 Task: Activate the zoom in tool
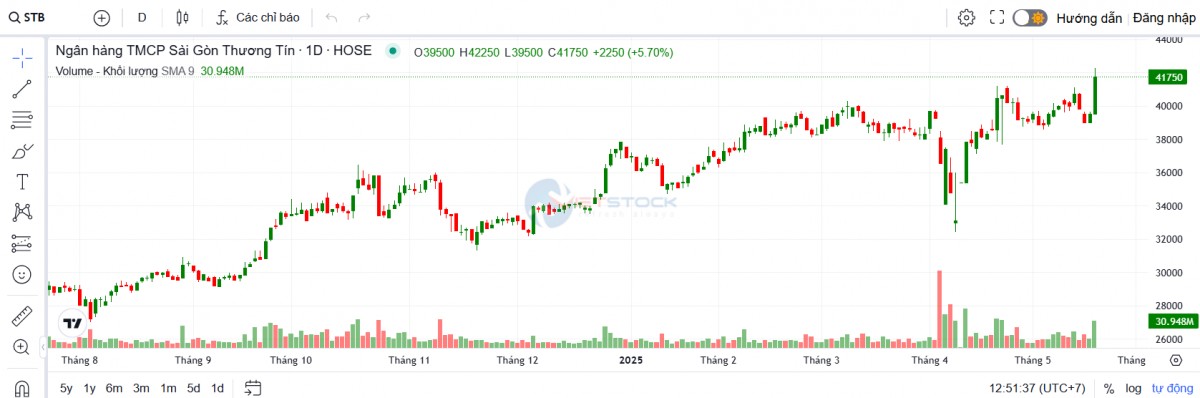21,347
